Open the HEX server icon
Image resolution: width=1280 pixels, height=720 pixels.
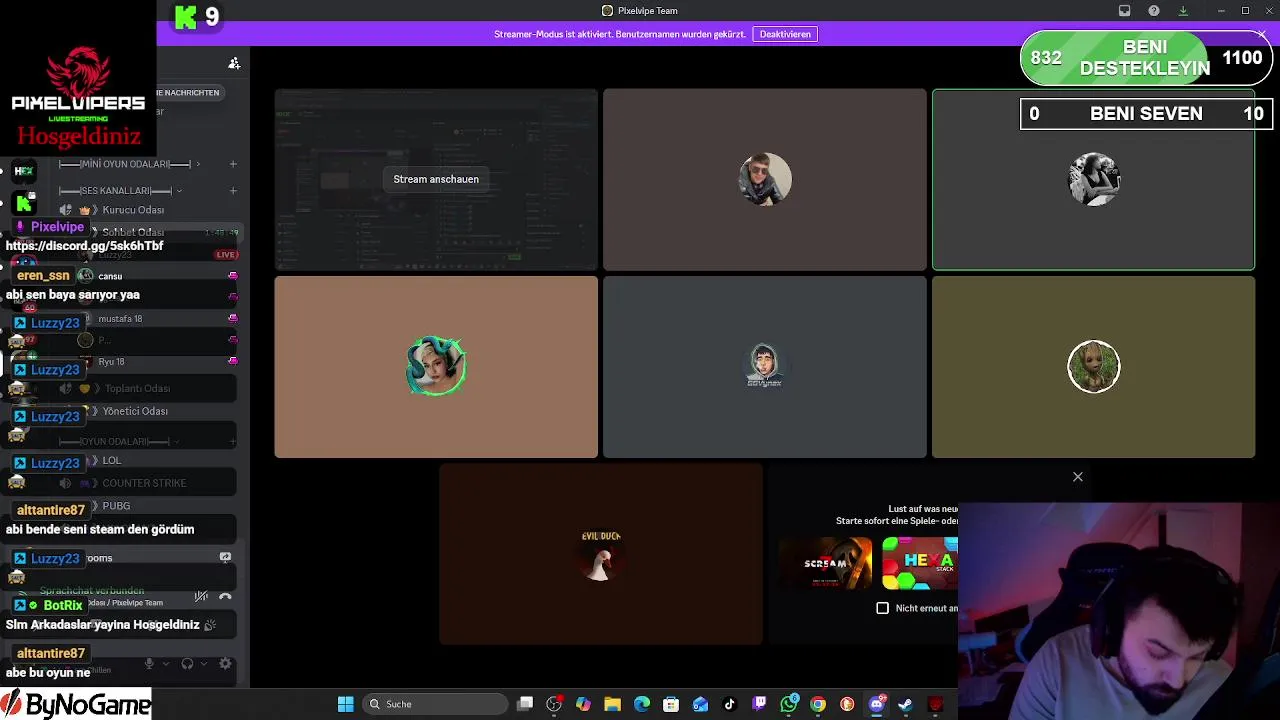click(24, 171)
